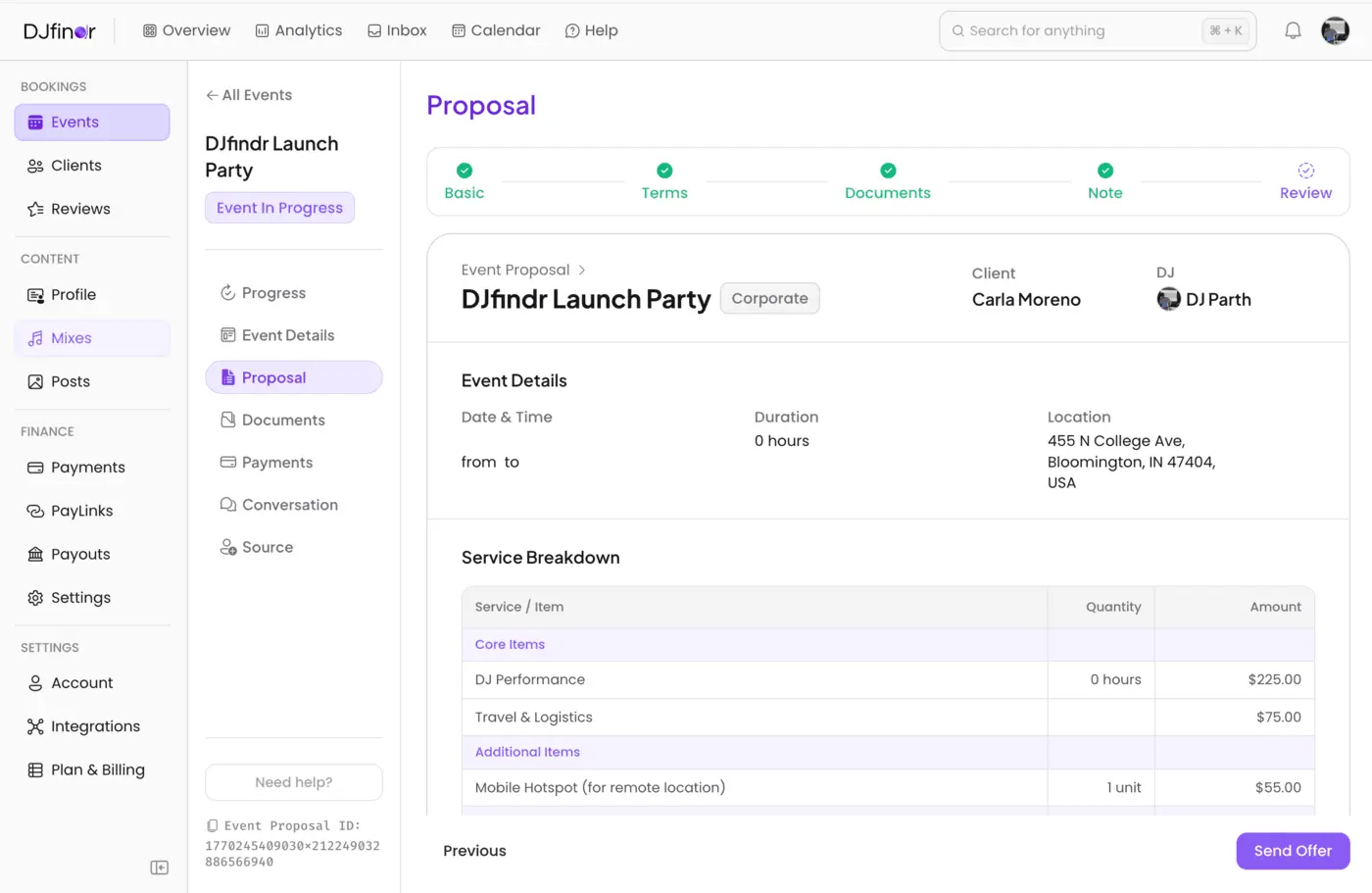Open Integrations settings
The height and width of the screenshot is (893, 1372).
[x=92, y=726]
